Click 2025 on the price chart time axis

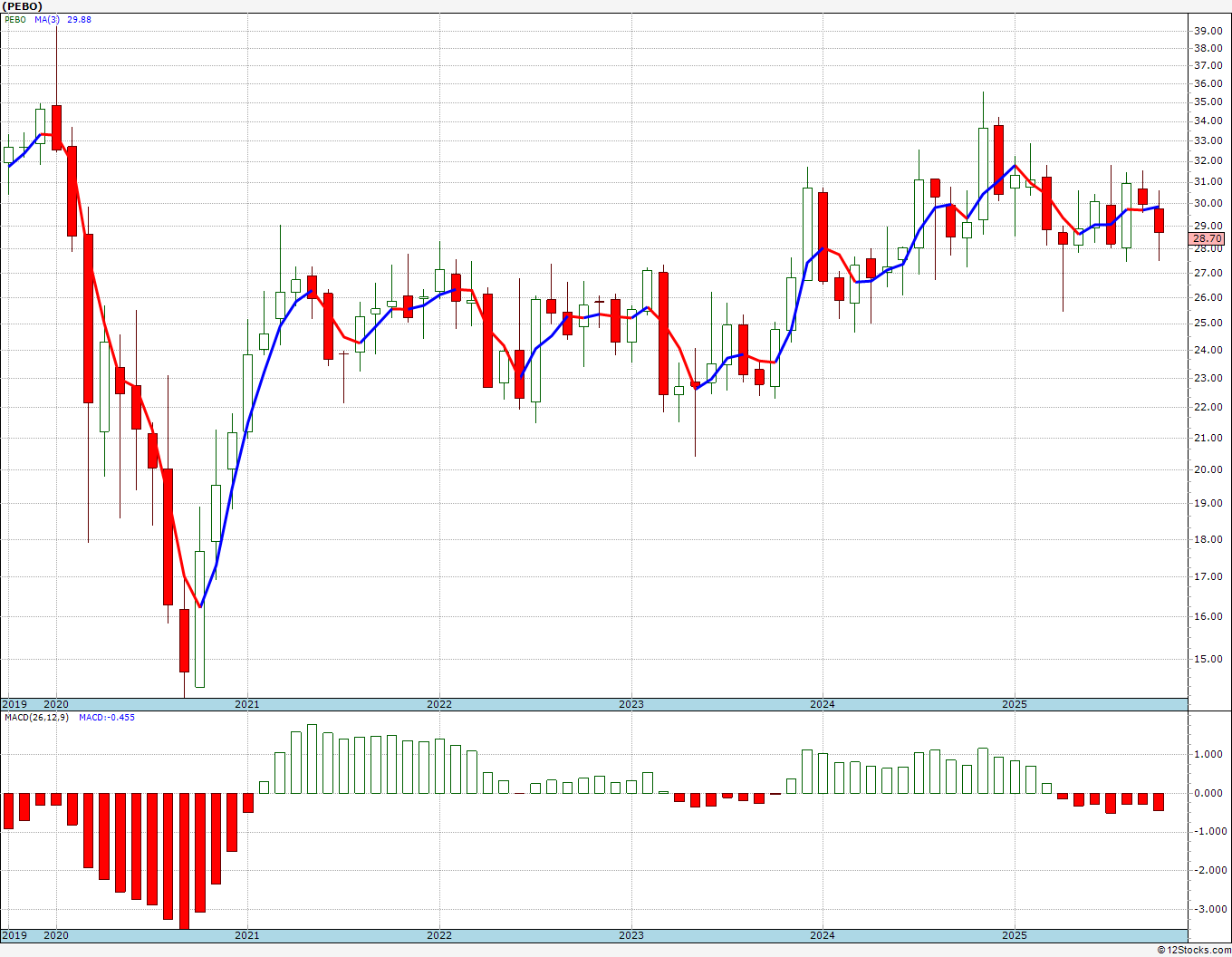(1015, 704)
